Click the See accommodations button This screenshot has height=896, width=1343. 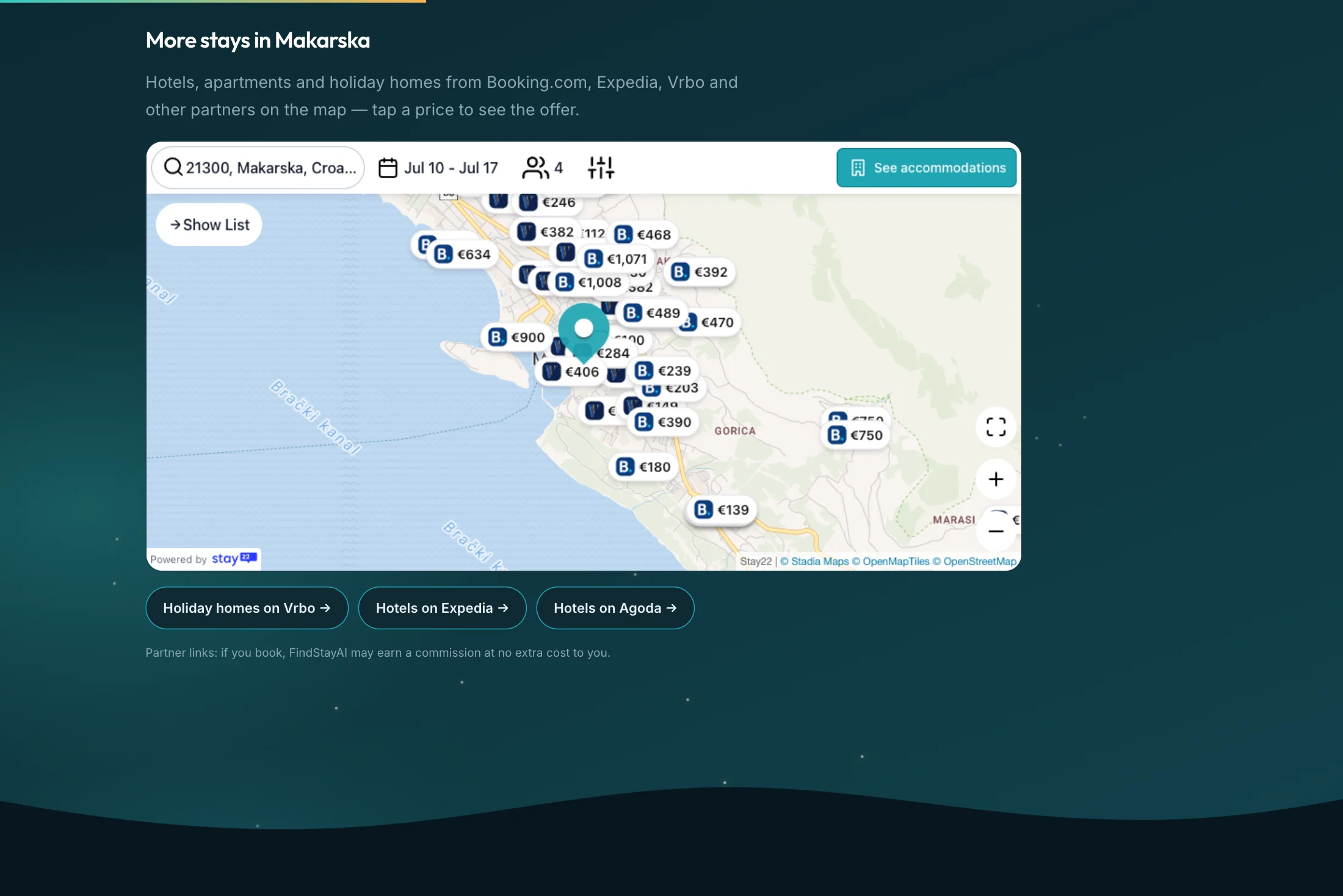(x=926, y=168)
